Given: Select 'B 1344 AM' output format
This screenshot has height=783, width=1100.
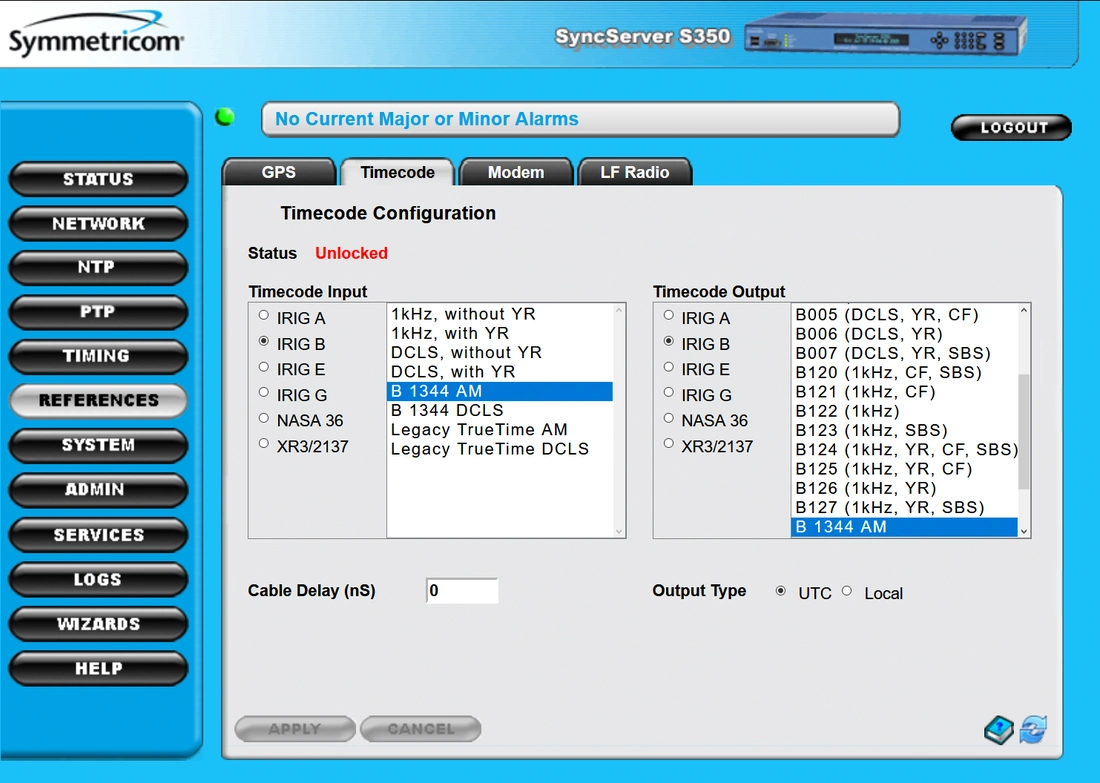Looking at the screenshot, I should [x=904, y=527].
